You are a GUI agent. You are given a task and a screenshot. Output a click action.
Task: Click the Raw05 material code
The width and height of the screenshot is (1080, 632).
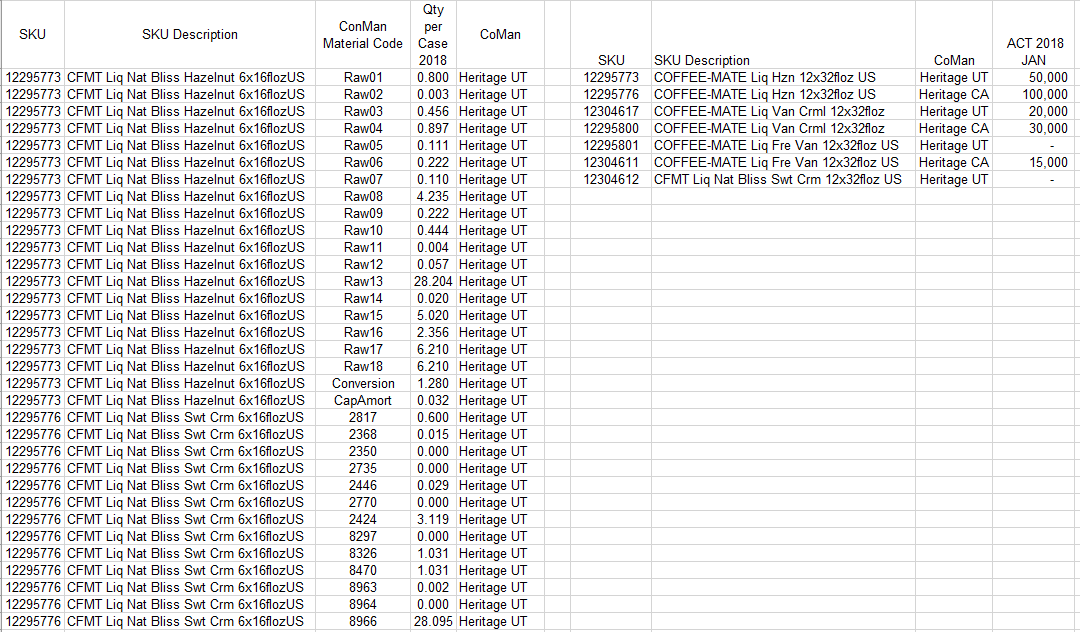pyautogui.click(x=363, y=145)
